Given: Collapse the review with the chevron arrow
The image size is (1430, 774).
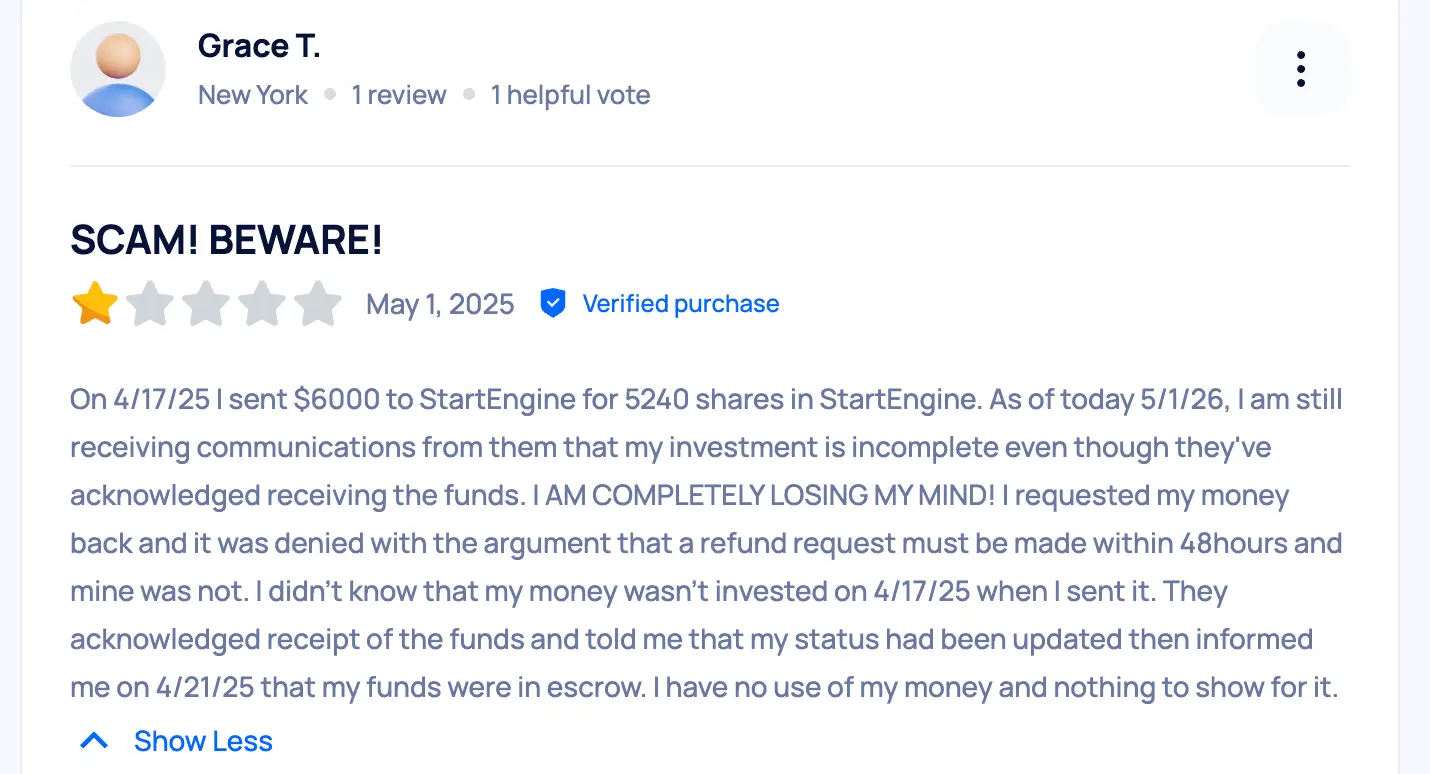Looking at the screenshot, I should click(94, 740).
